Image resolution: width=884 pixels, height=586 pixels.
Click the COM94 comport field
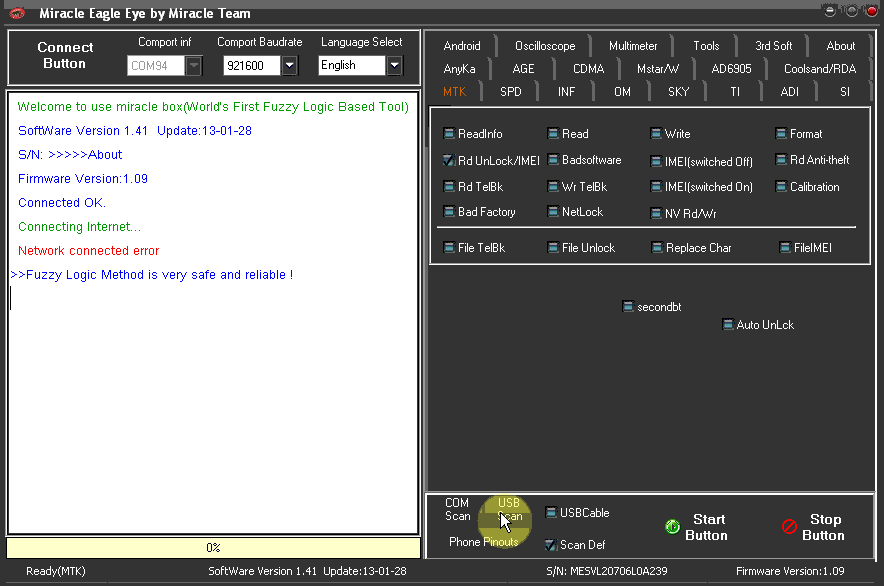pyautogui.click(x=156, y=65)
